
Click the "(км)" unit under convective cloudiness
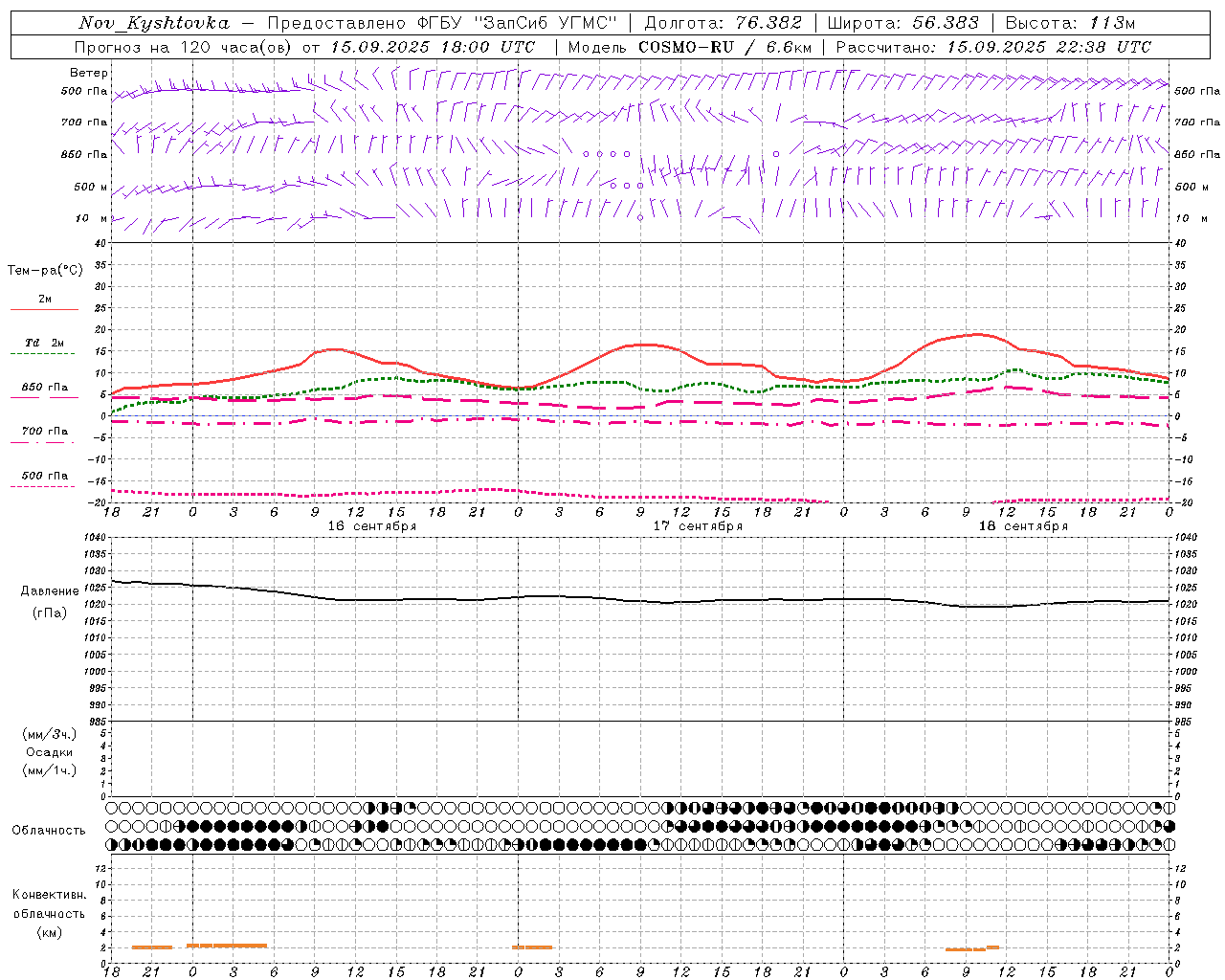point(49,932)
